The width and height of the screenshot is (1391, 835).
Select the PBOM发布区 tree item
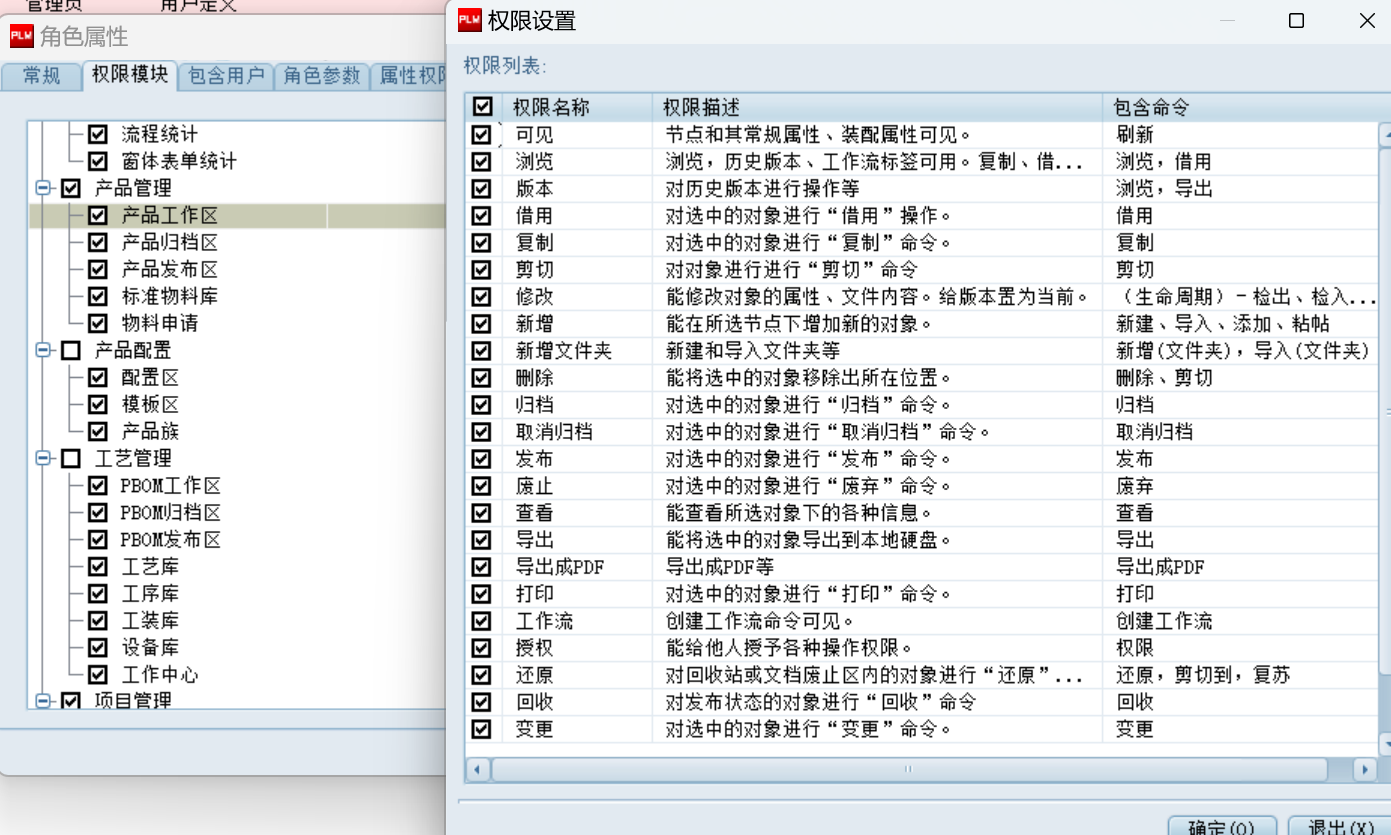[171, 539]
